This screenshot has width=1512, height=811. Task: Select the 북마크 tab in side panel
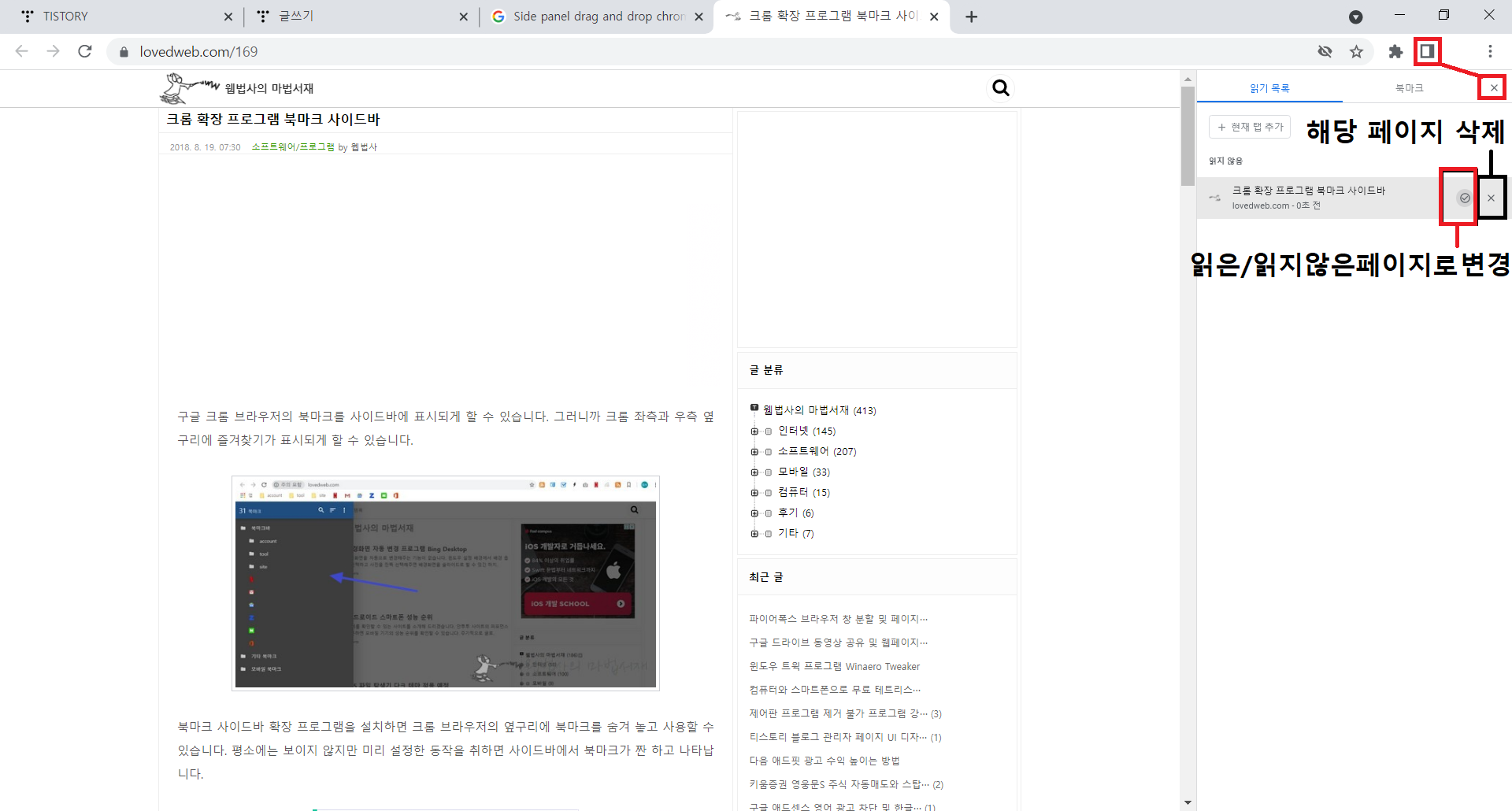[x=1409, y=88]
